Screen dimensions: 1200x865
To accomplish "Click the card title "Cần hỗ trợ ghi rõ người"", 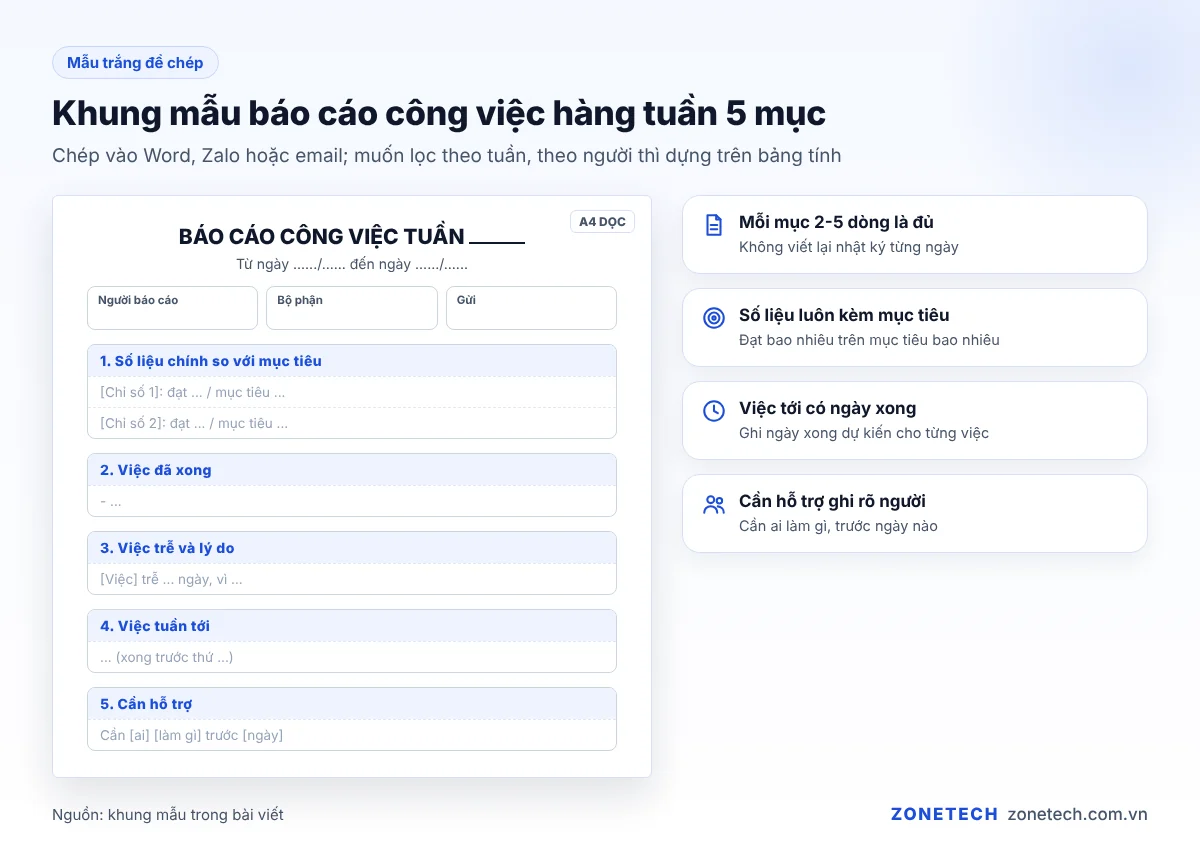I will tap(832, 501).
